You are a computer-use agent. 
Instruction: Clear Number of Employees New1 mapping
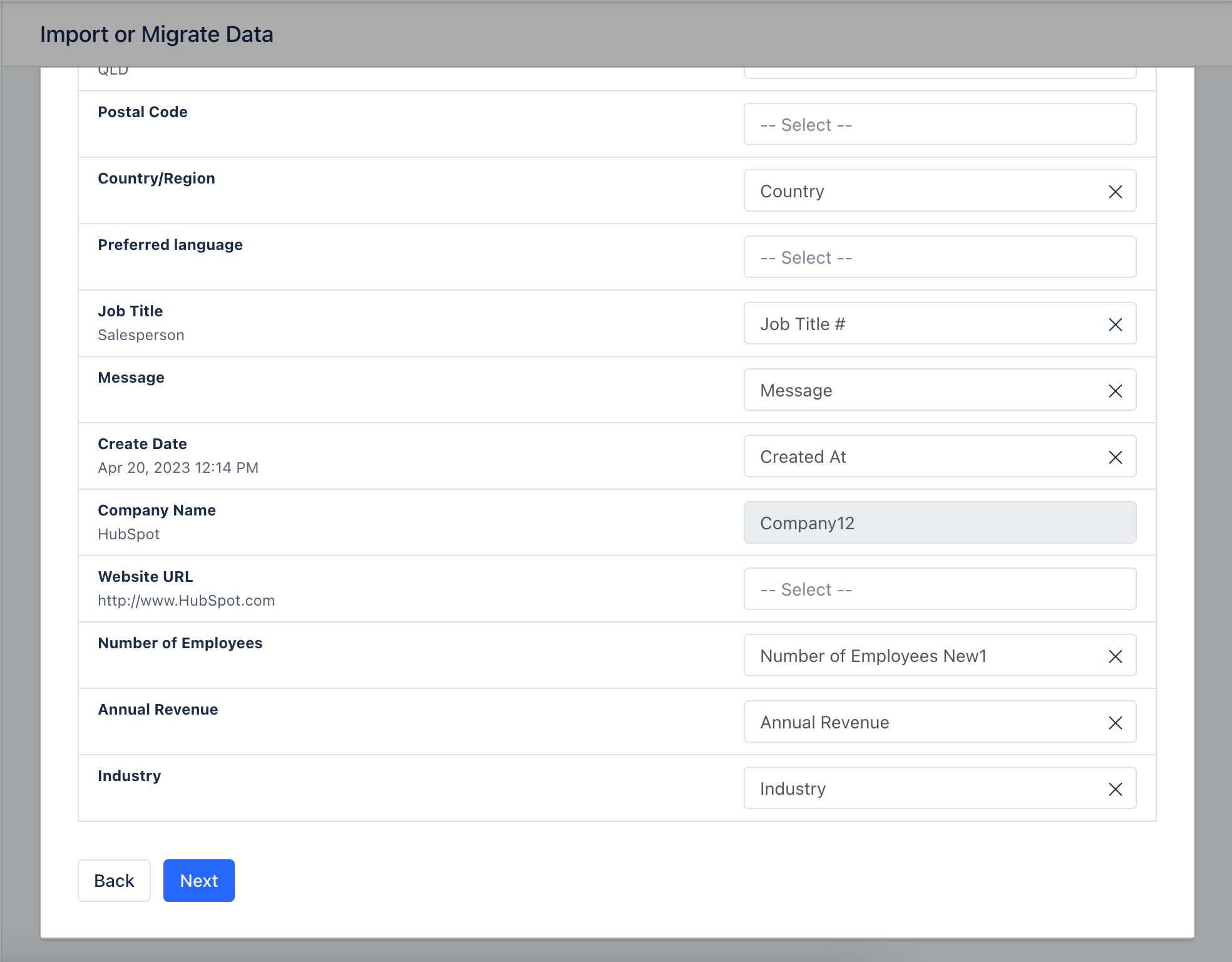coord(1115,656)
